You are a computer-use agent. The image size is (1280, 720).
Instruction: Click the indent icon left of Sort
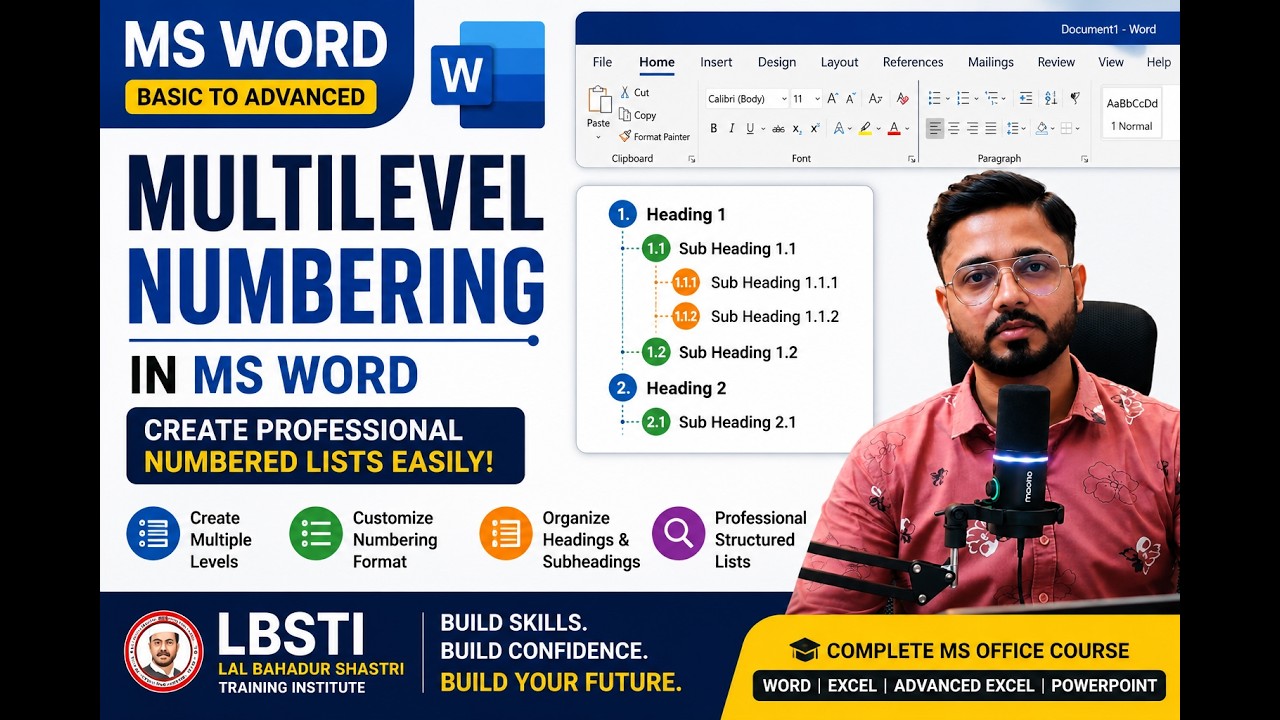point(1025,98)
